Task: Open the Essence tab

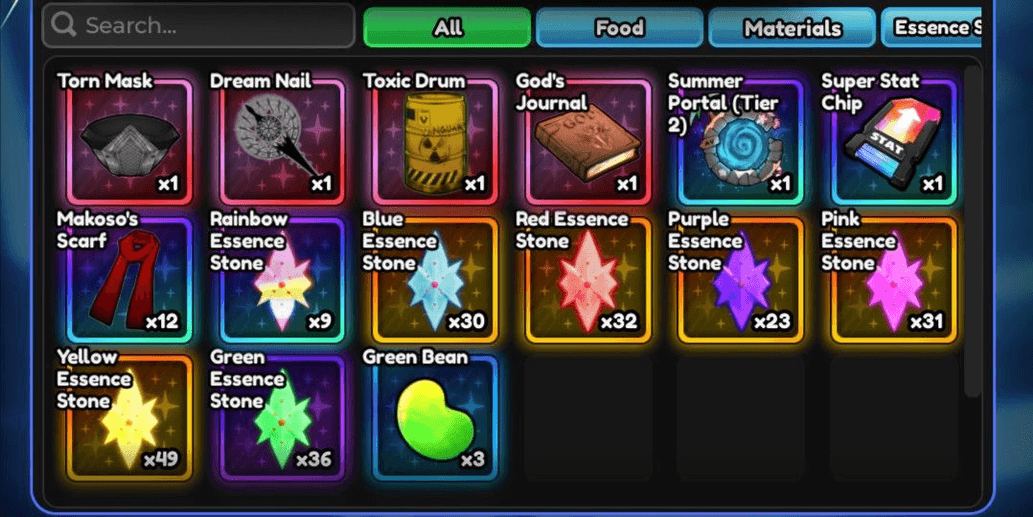Action: [x=932, y=27]
